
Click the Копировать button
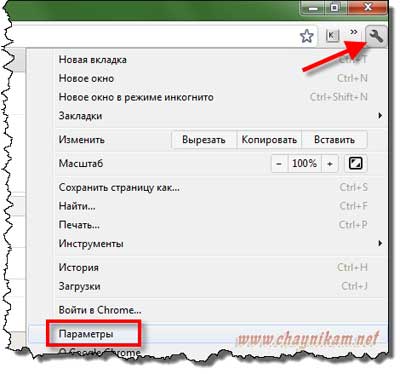269,139
